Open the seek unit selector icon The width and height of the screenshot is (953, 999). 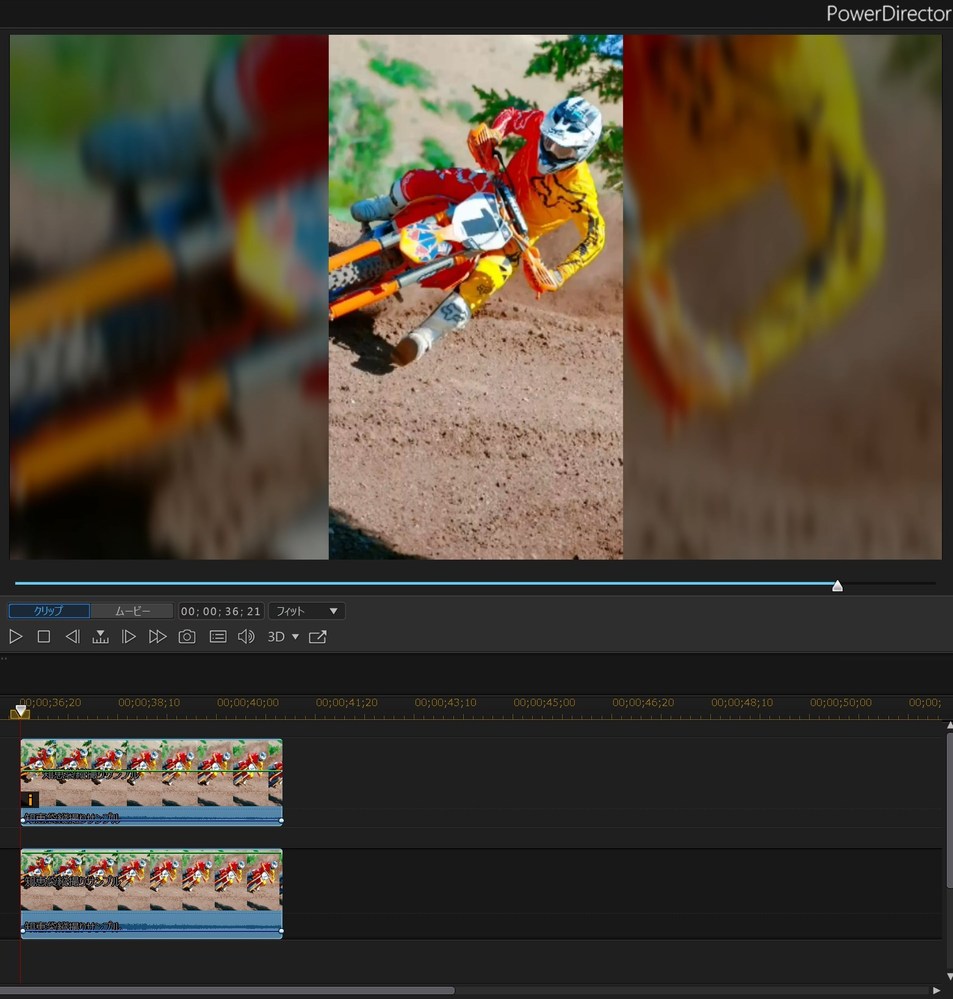pyautogui.click(x=100, y=636)
